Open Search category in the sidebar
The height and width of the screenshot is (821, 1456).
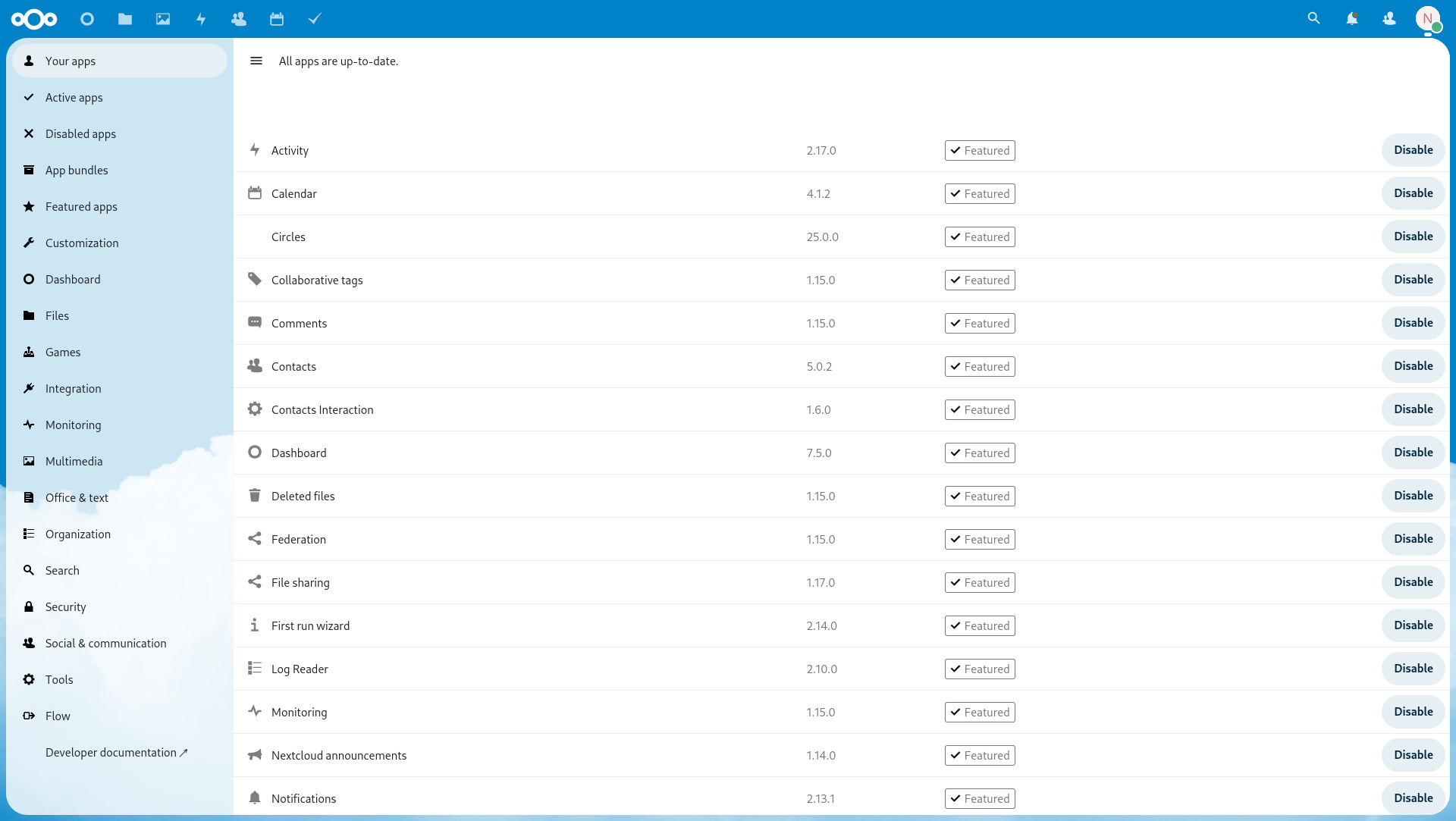click(x=120, y=570)
